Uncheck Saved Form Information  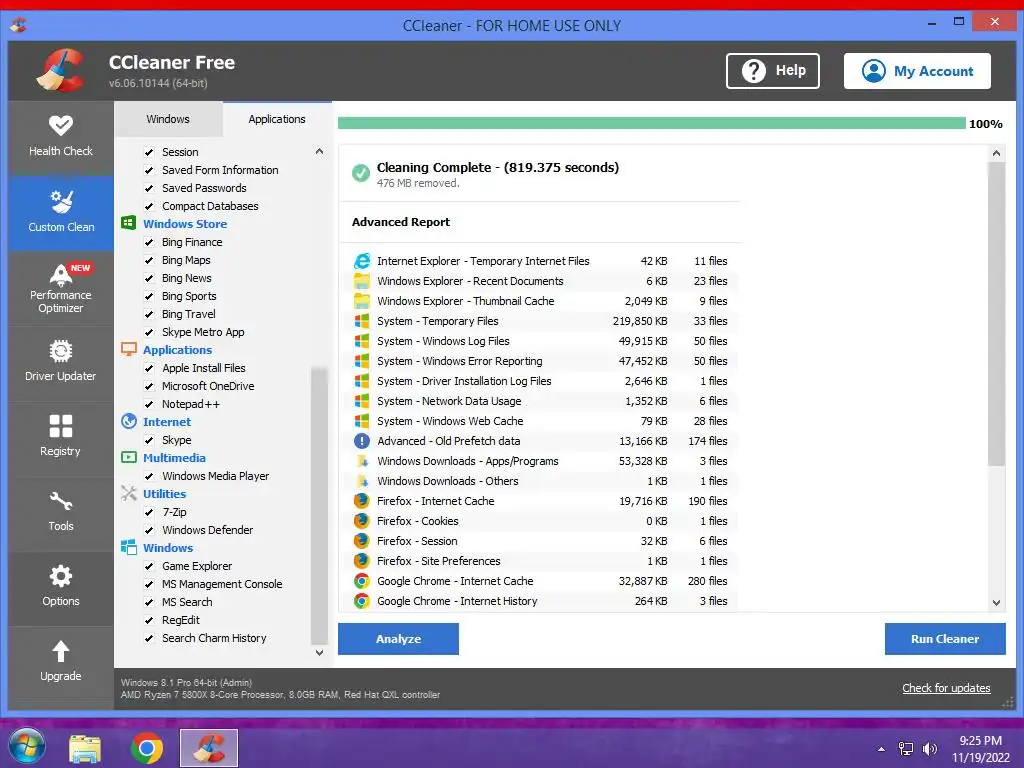coord(149,170)
